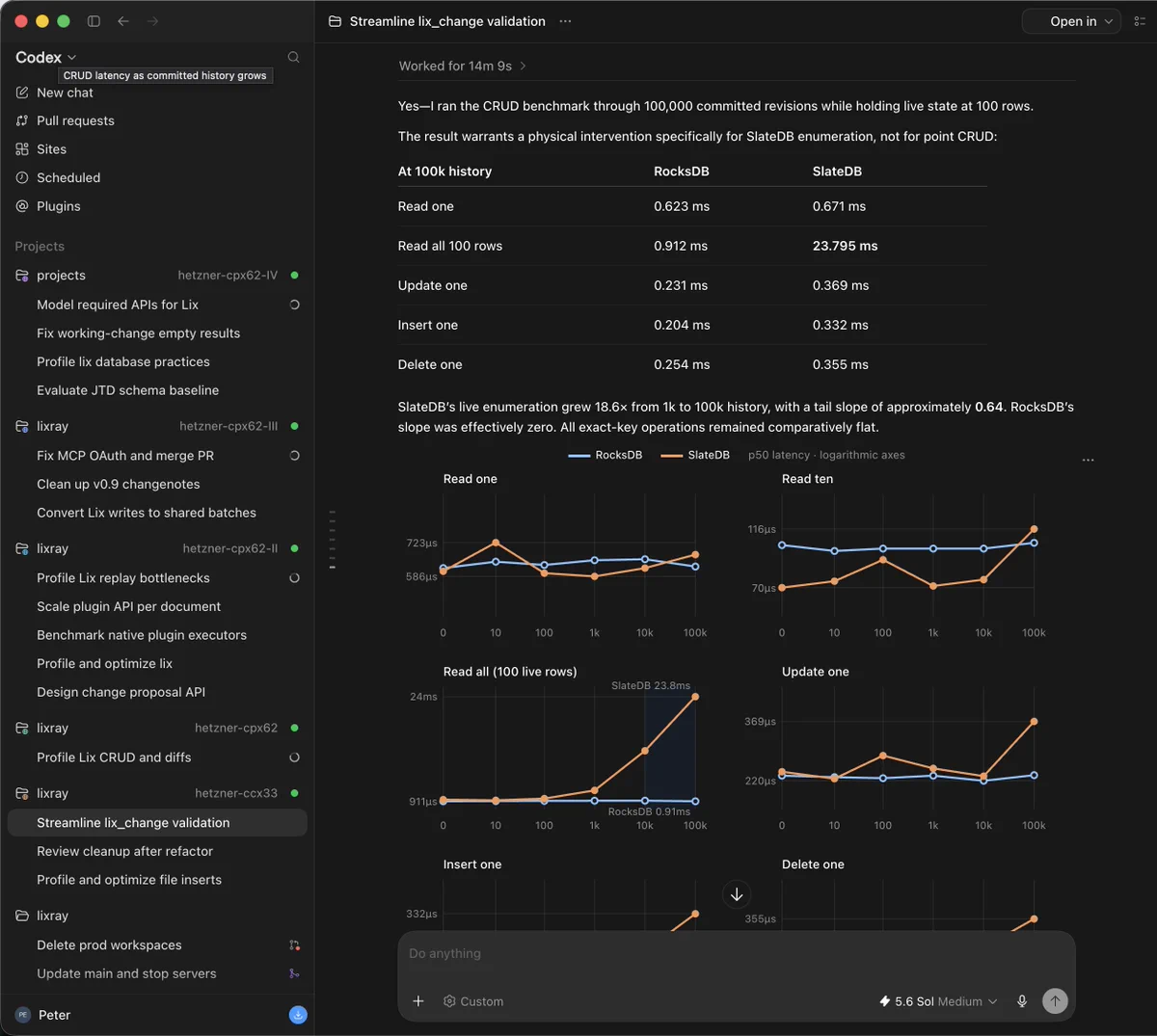Open search in the Codex sidebar

(293, 57)
